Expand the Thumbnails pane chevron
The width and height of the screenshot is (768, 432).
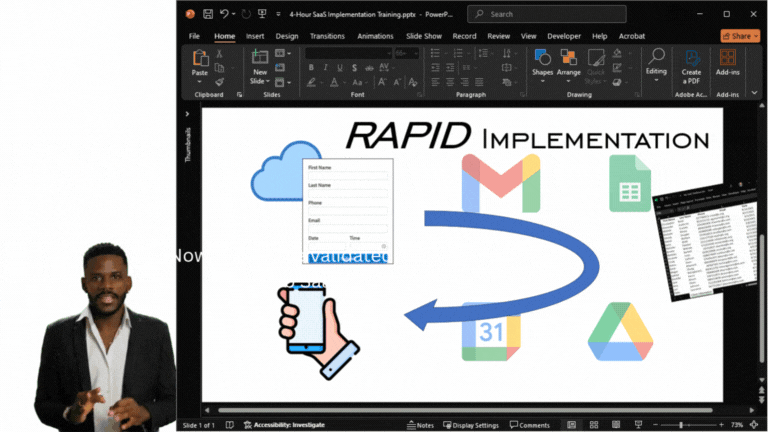coord(187,114)
